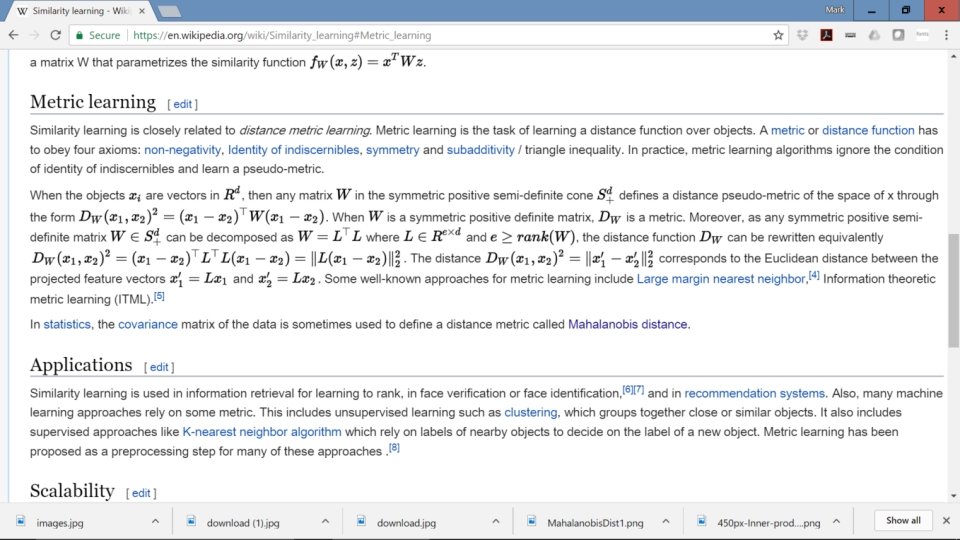Open the clustering link
This screenshot has height=540, width=960.
531,413
